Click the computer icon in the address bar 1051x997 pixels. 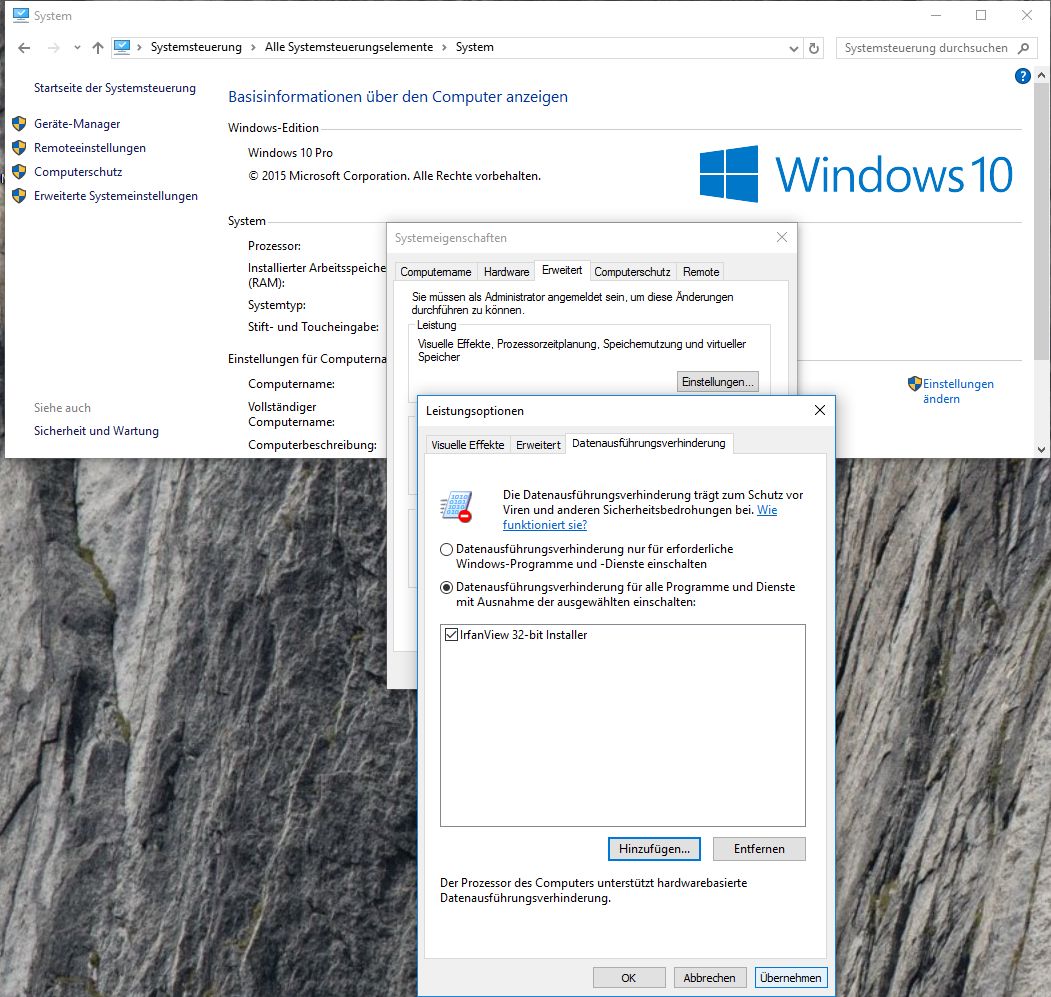pyautogui.click(x=121, y=47)
